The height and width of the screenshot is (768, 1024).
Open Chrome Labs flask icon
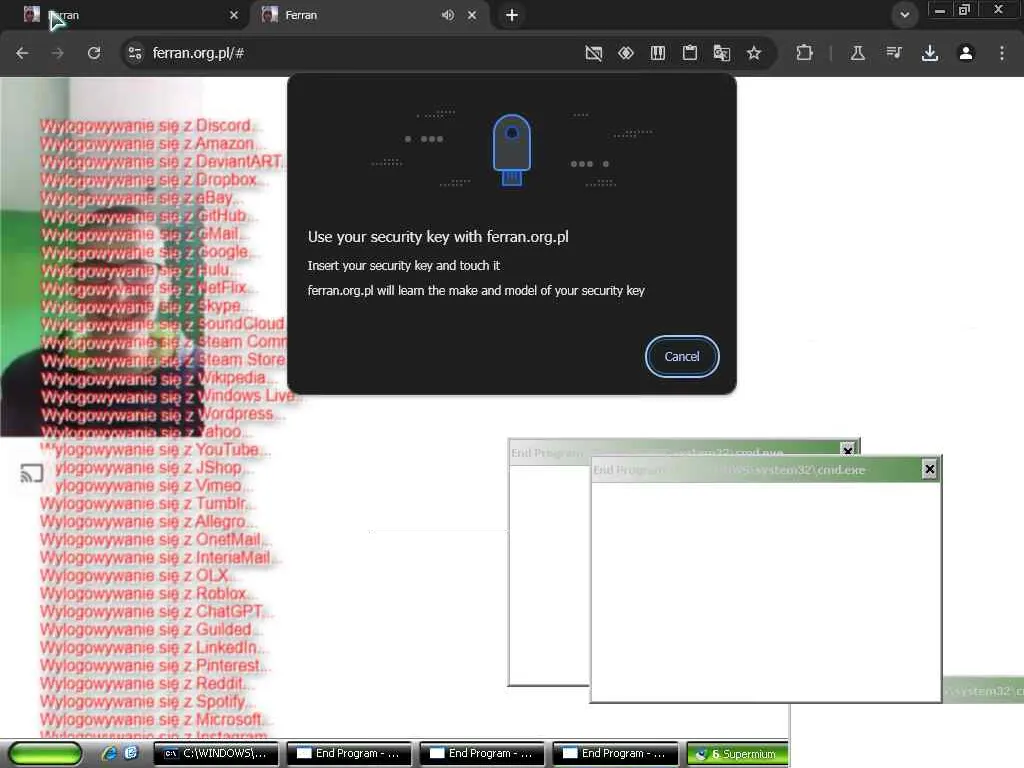click(857, 53)
